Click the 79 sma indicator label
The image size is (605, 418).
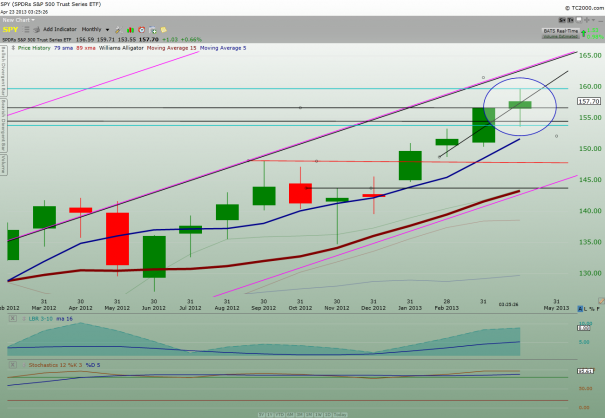(62, 48)
